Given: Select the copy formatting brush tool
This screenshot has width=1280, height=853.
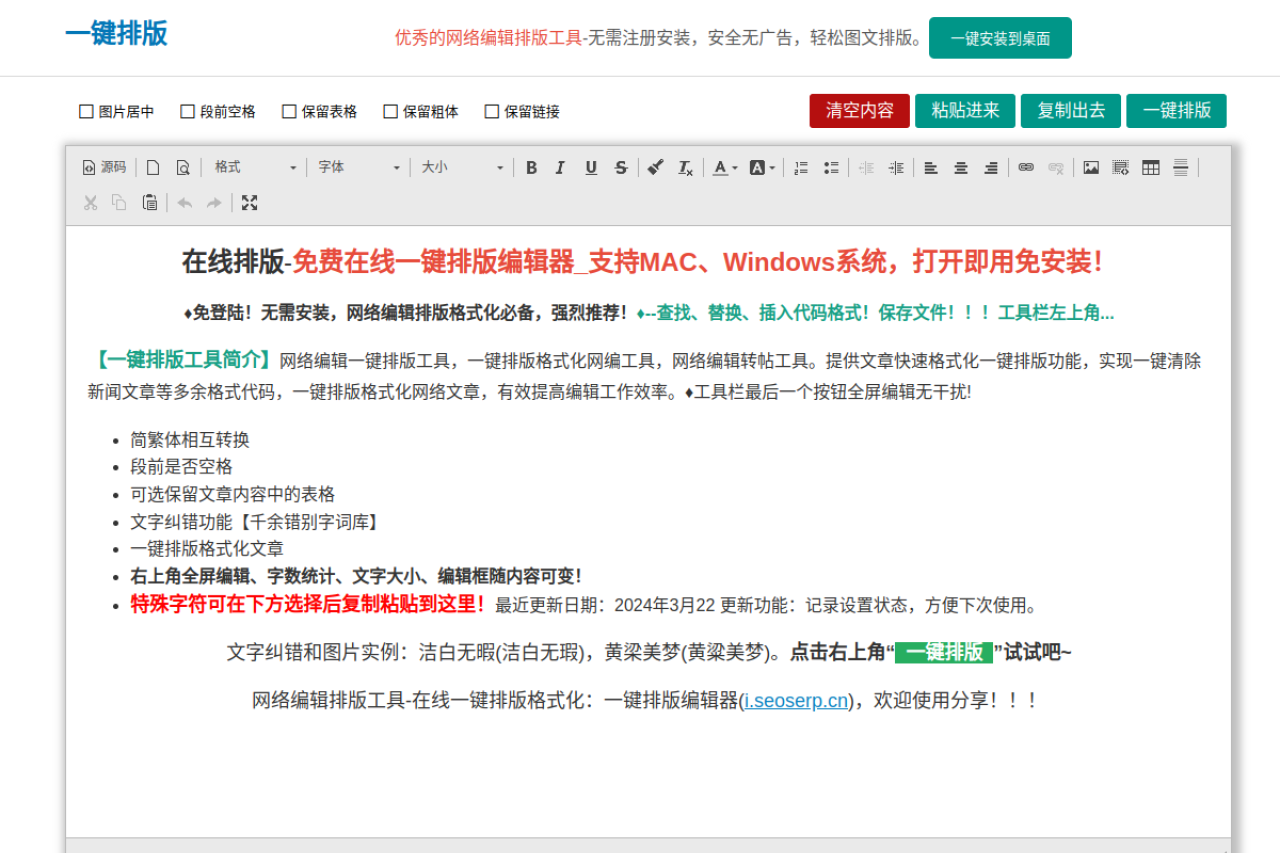Looking at the screenshot, I should point(655,167).
